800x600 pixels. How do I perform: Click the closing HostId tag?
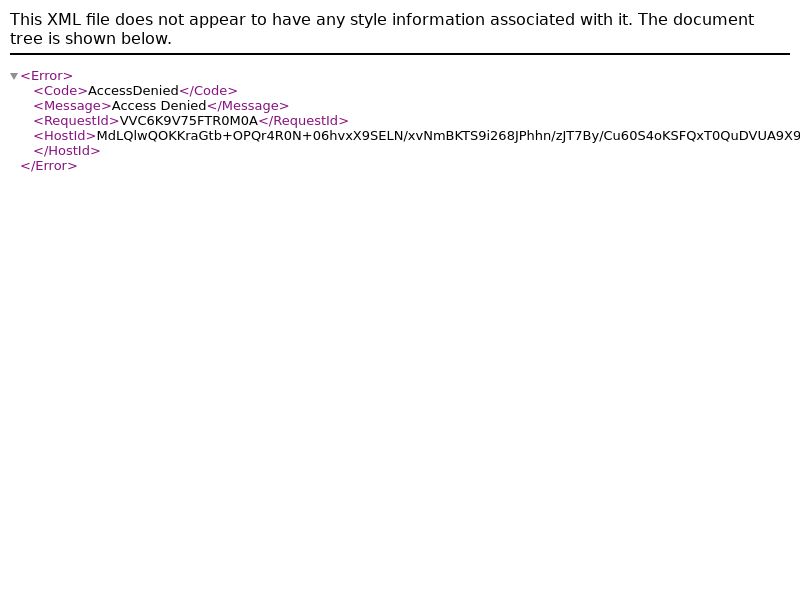(67, 151)
